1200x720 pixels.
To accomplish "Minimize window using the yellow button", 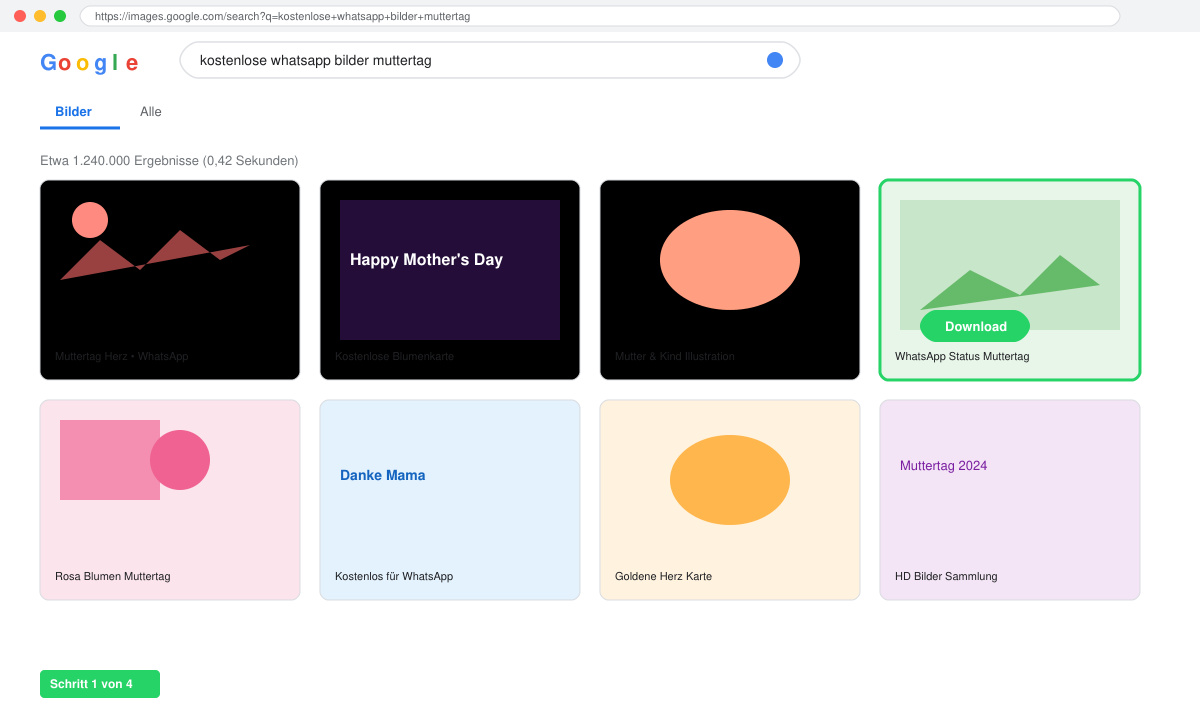I will [40, 16].
